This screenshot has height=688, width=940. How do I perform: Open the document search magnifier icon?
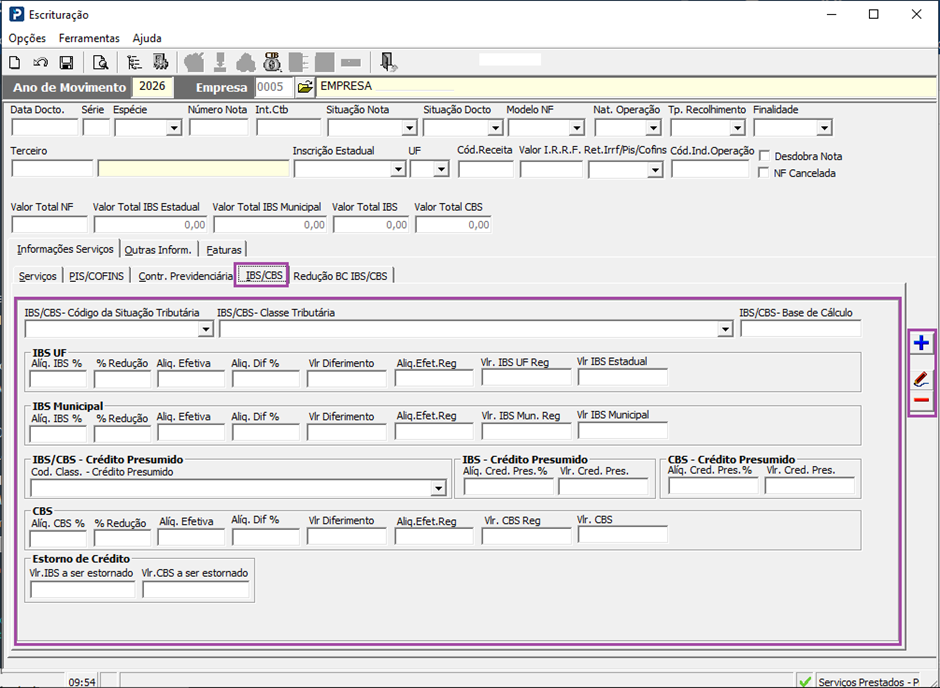100,62
